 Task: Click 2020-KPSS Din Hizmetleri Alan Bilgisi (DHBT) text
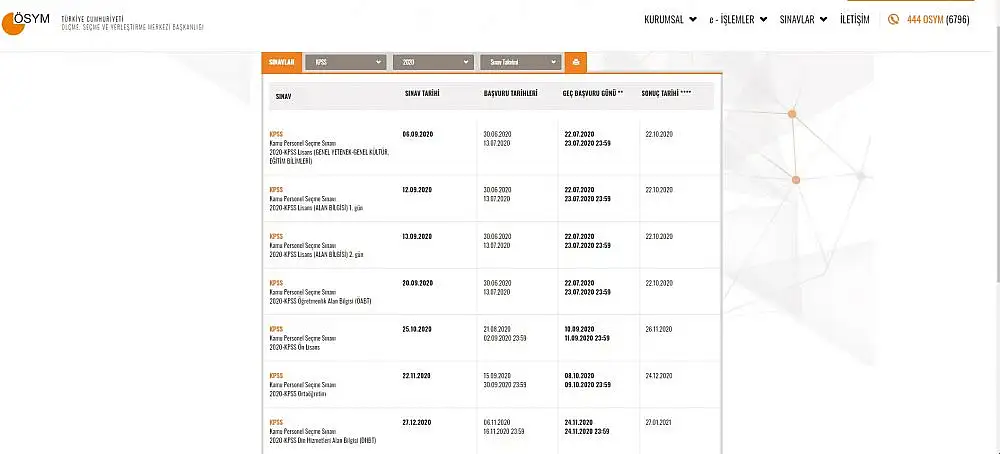click(323, 441)
